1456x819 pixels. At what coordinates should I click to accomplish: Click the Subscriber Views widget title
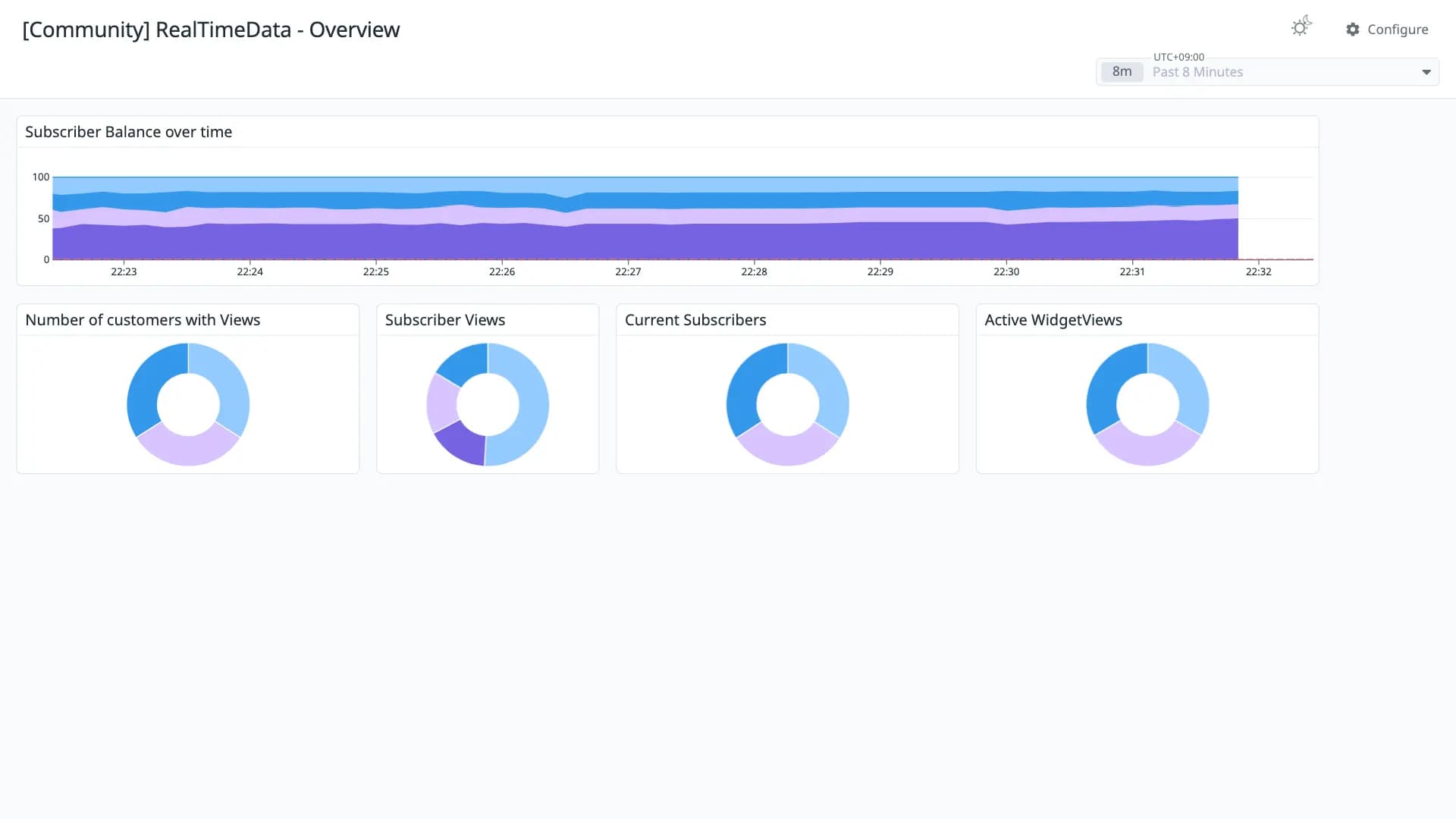[x=445, y=320]
